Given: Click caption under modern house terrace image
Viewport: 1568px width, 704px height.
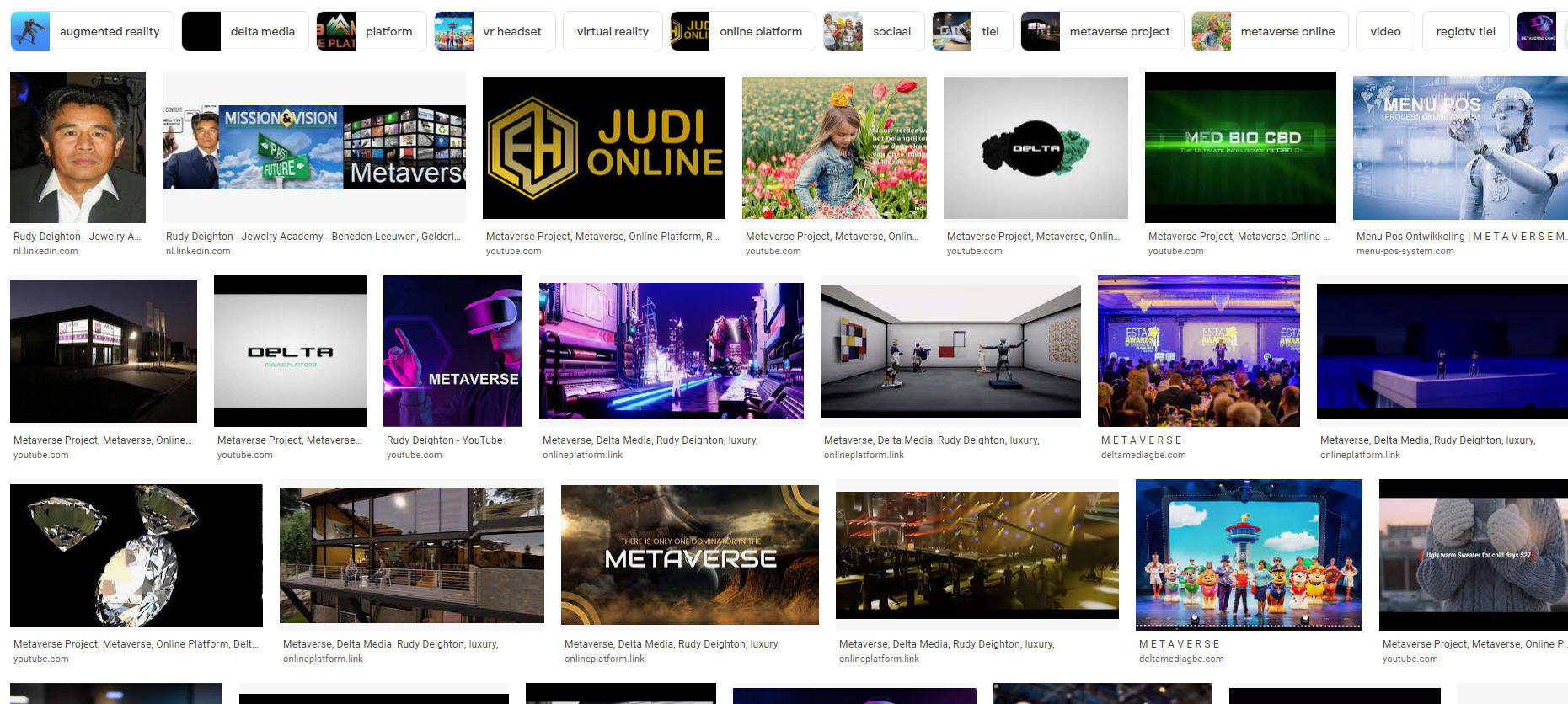Looking at the screenshot, I should pos(390,644).
